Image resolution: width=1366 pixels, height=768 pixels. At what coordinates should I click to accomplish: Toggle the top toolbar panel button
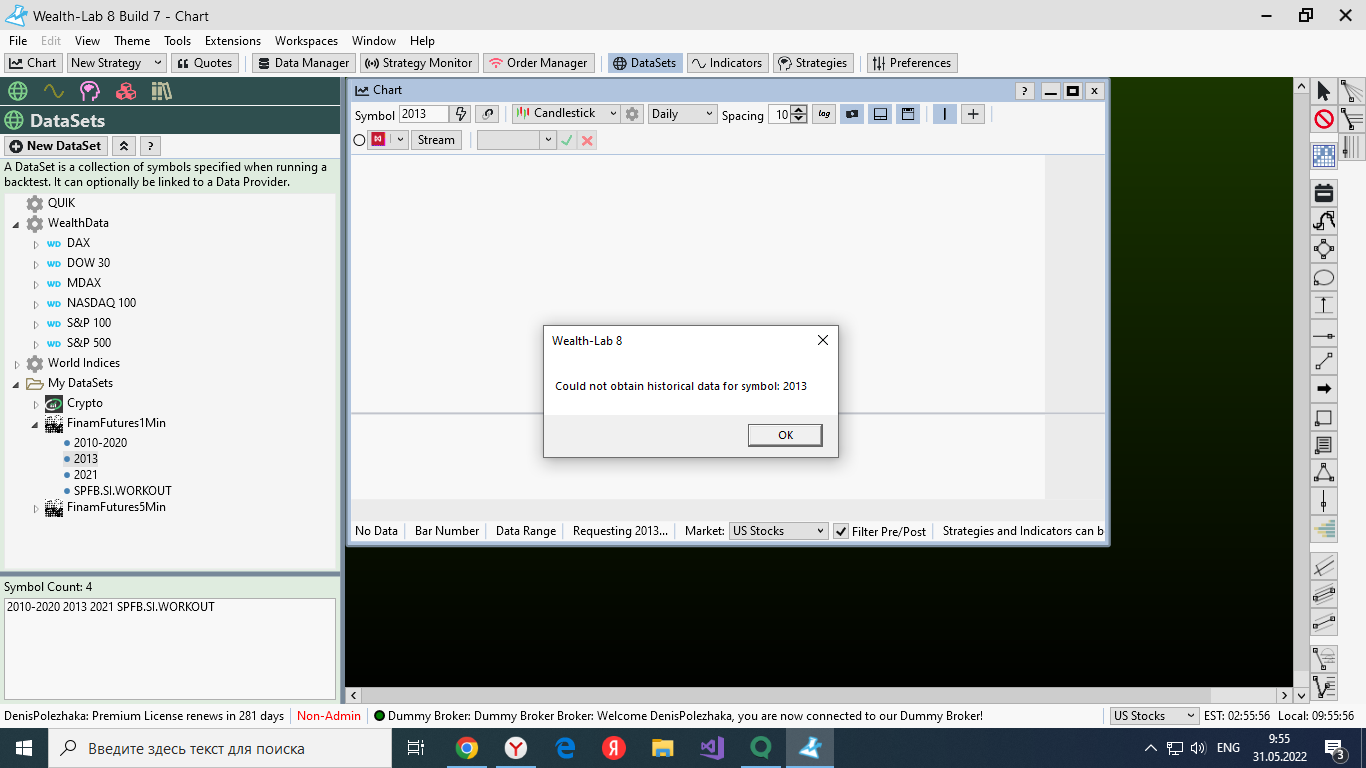pyautogui.click(x=908, y=114)
